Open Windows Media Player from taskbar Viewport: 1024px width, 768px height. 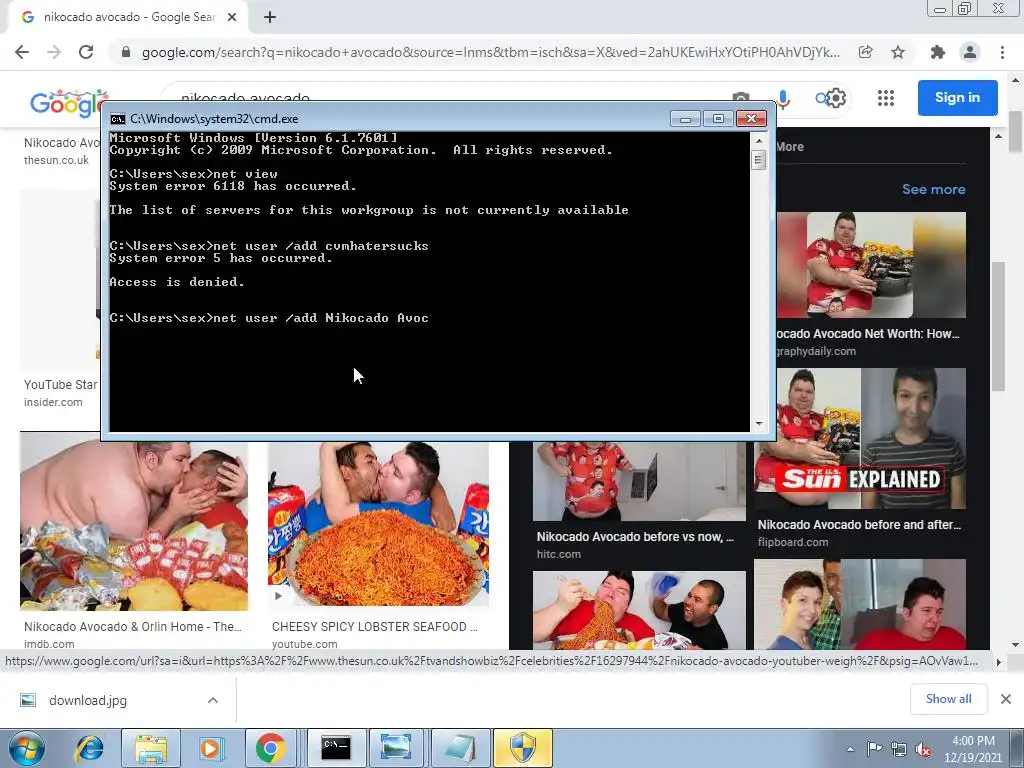[210, 748]
